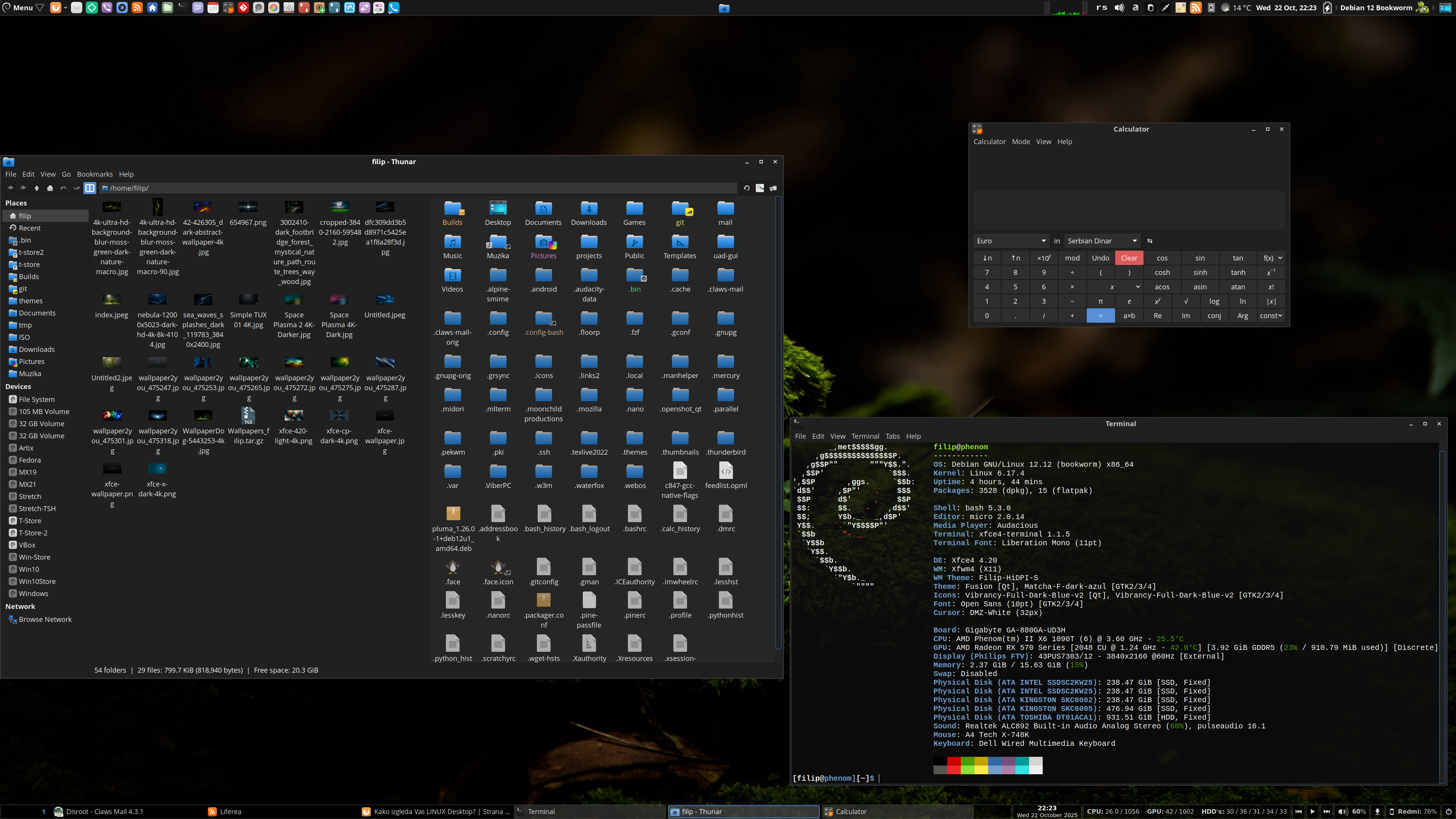This screenshot has height=819, width=1456.
Task: Open the const dropdown in calculator
Action: click(x=1271, y=316)
